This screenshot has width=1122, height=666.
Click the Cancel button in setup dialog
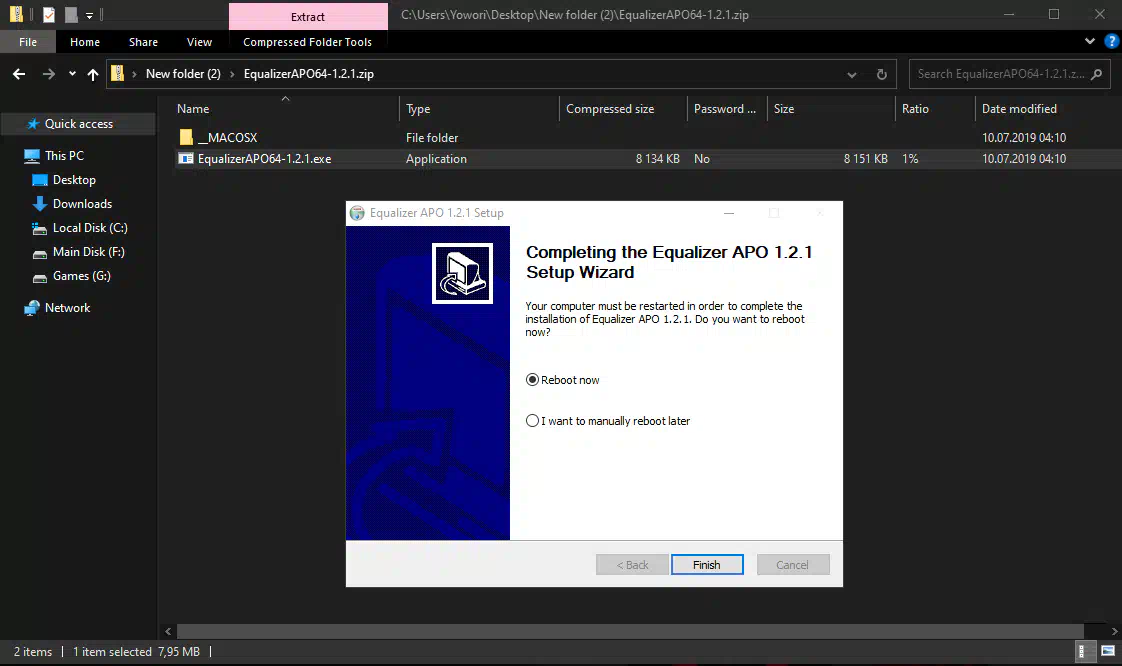tap(793, 564)
